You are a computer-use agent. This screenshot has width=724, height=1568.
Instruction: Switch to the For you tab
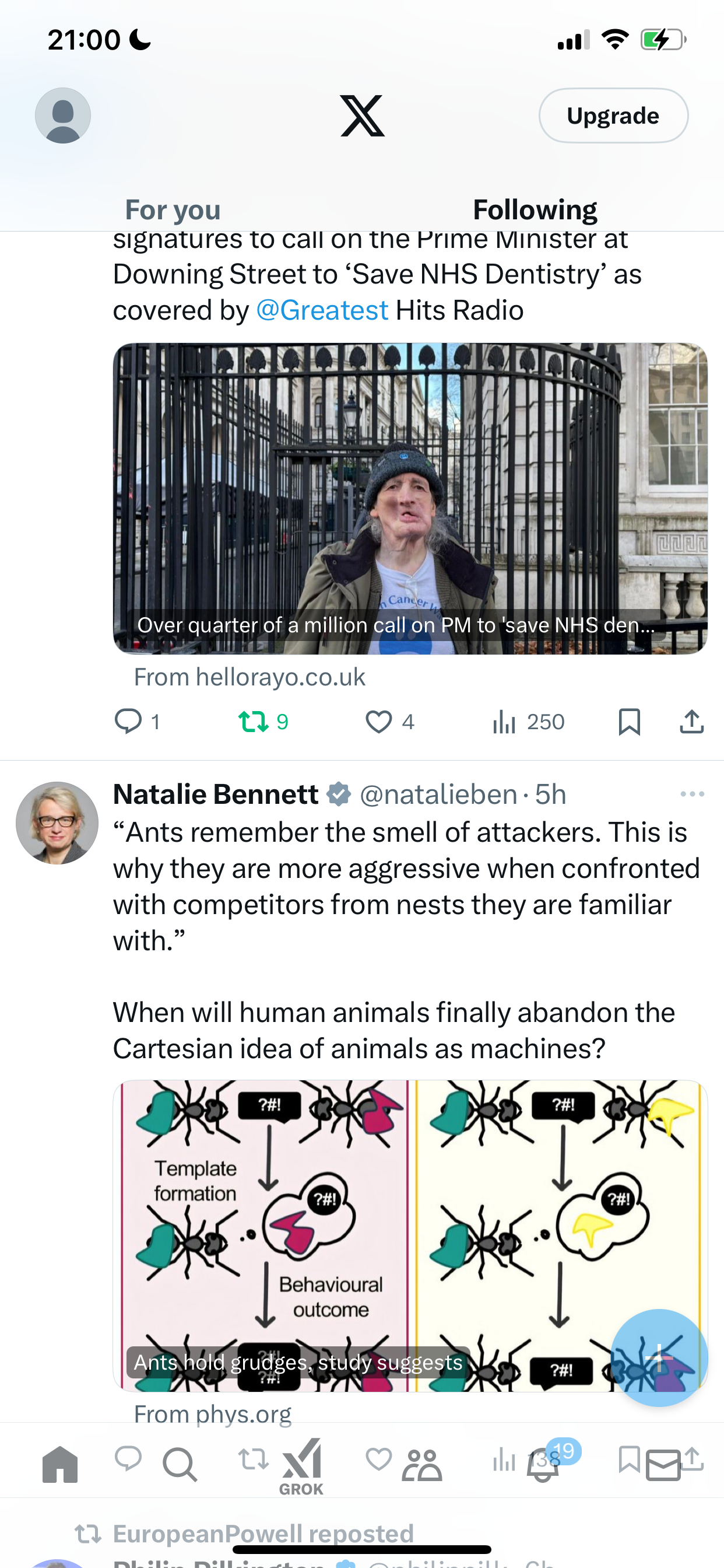(173, 209)
